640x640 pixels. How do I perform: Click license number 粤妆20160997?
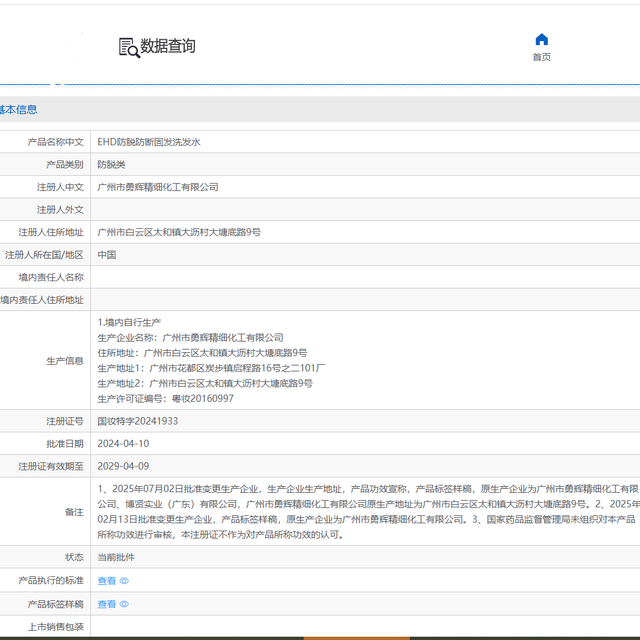pyautogui.click(x=203, y=398)
